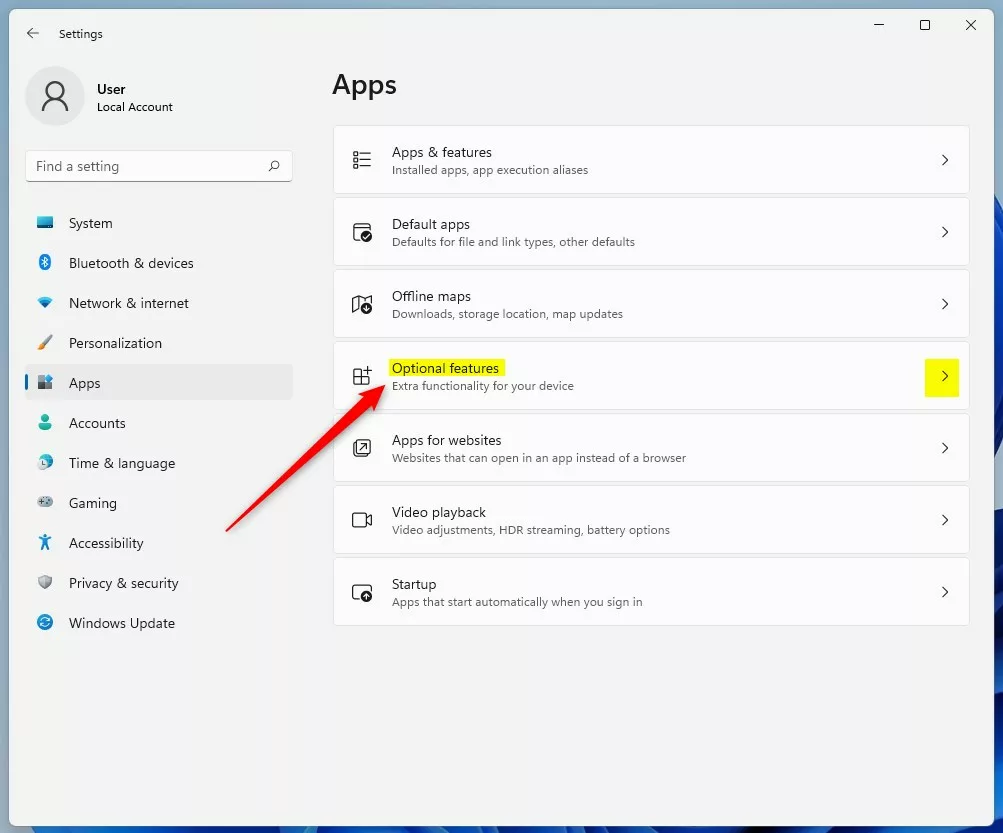1003x833 pixels.
Task: Click the Offline maps icon
Action: tap(361, 304)
